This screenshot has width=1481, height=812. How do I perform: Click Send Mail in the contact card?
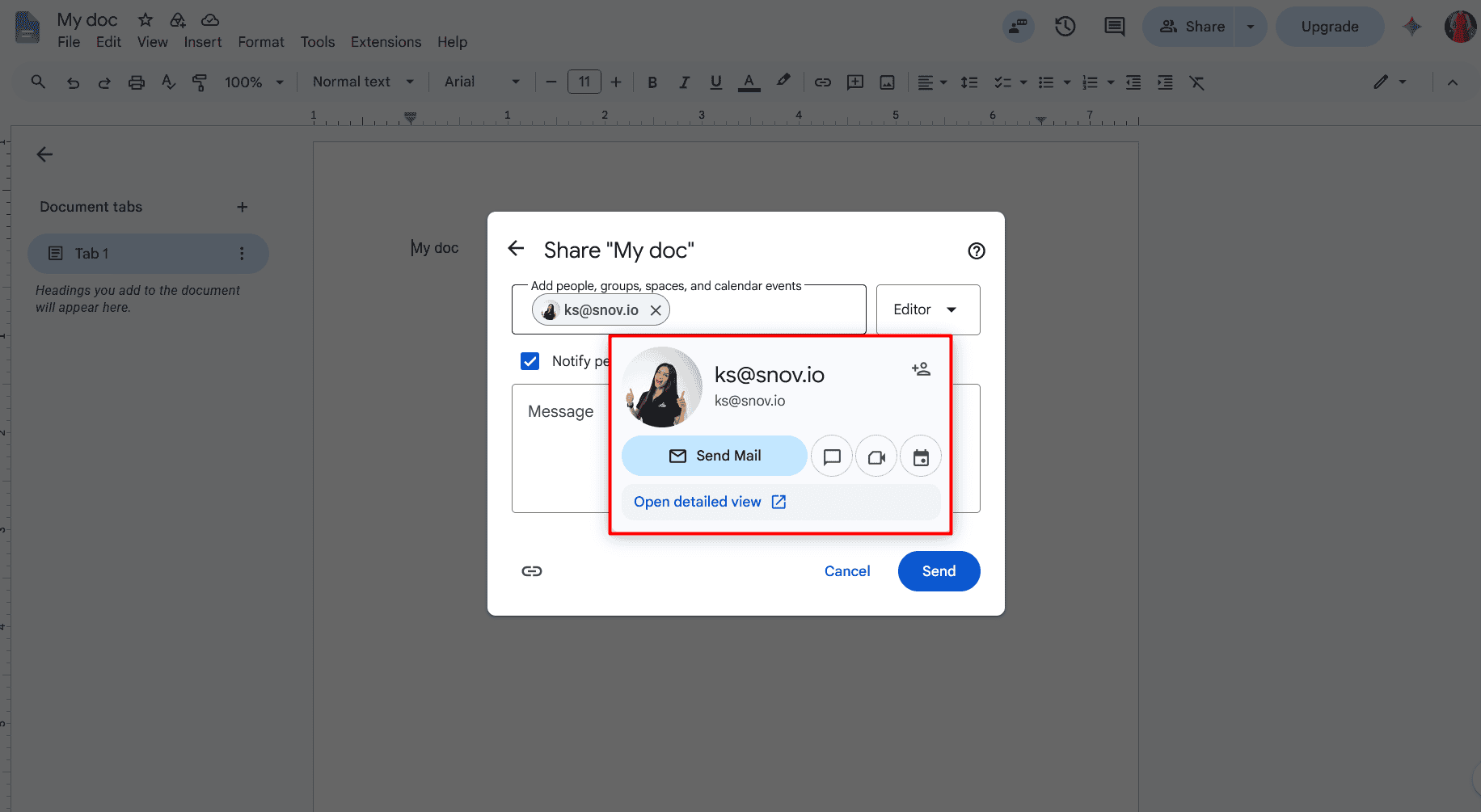click(x=715, y=456)
